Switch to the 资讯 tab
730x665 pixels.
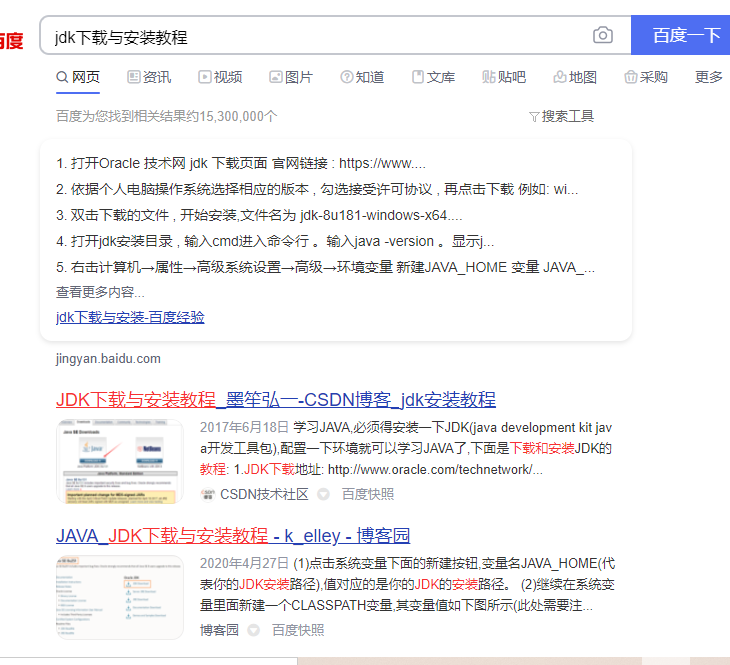coord(149,77)
